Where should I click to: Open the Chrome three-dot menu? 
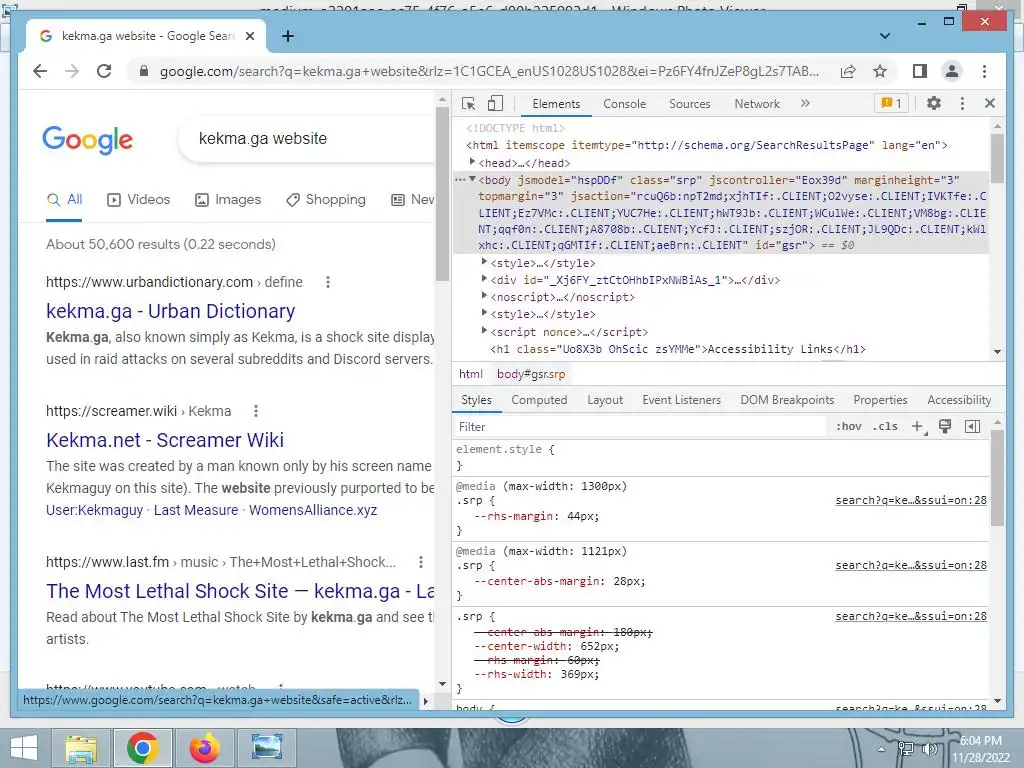click(x=984, y=71)
